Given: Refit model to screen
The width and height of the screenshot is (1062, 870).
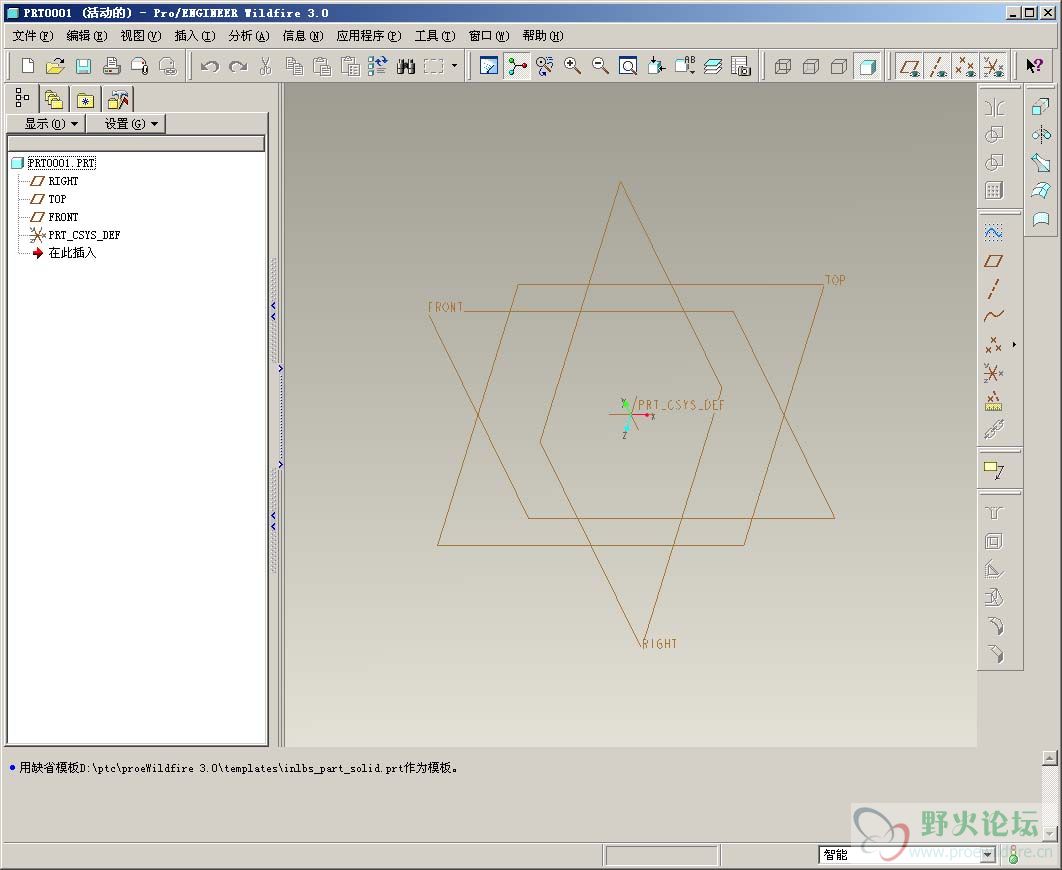Looking at the screenshot, I should [628, 66].
